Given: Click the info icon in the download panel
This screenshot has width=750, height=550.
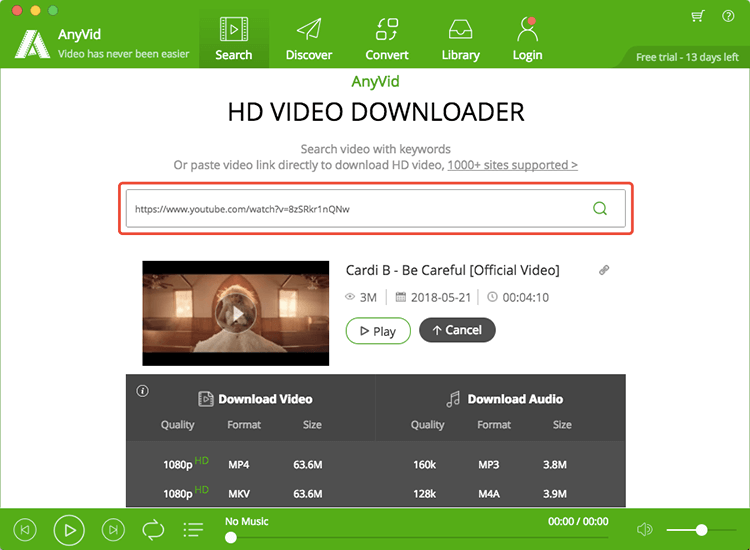Looking at the screenshot, I should (143, 391).
